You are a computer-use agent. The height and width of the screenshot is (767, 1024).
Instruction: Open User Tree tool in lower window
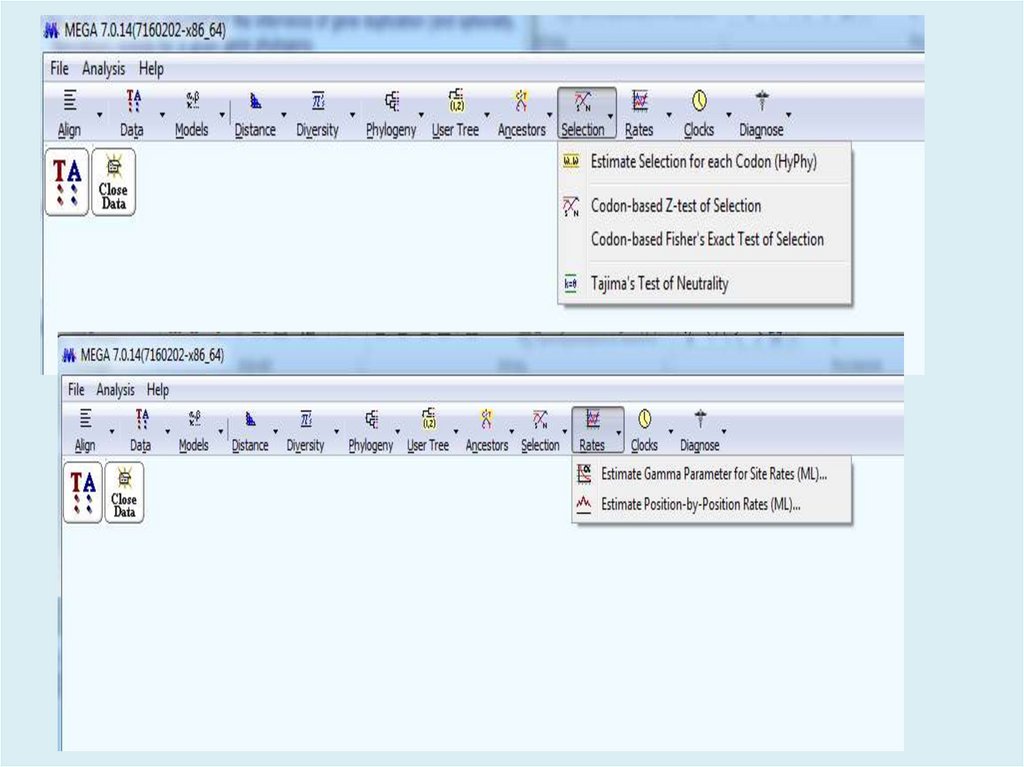click(x=428, y=431)
